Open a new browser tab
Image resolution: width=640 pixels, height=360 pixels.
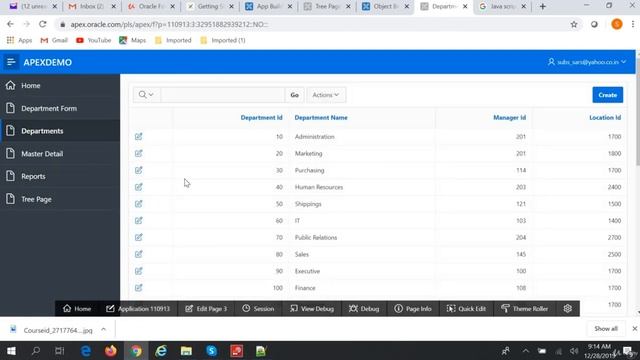542,7
